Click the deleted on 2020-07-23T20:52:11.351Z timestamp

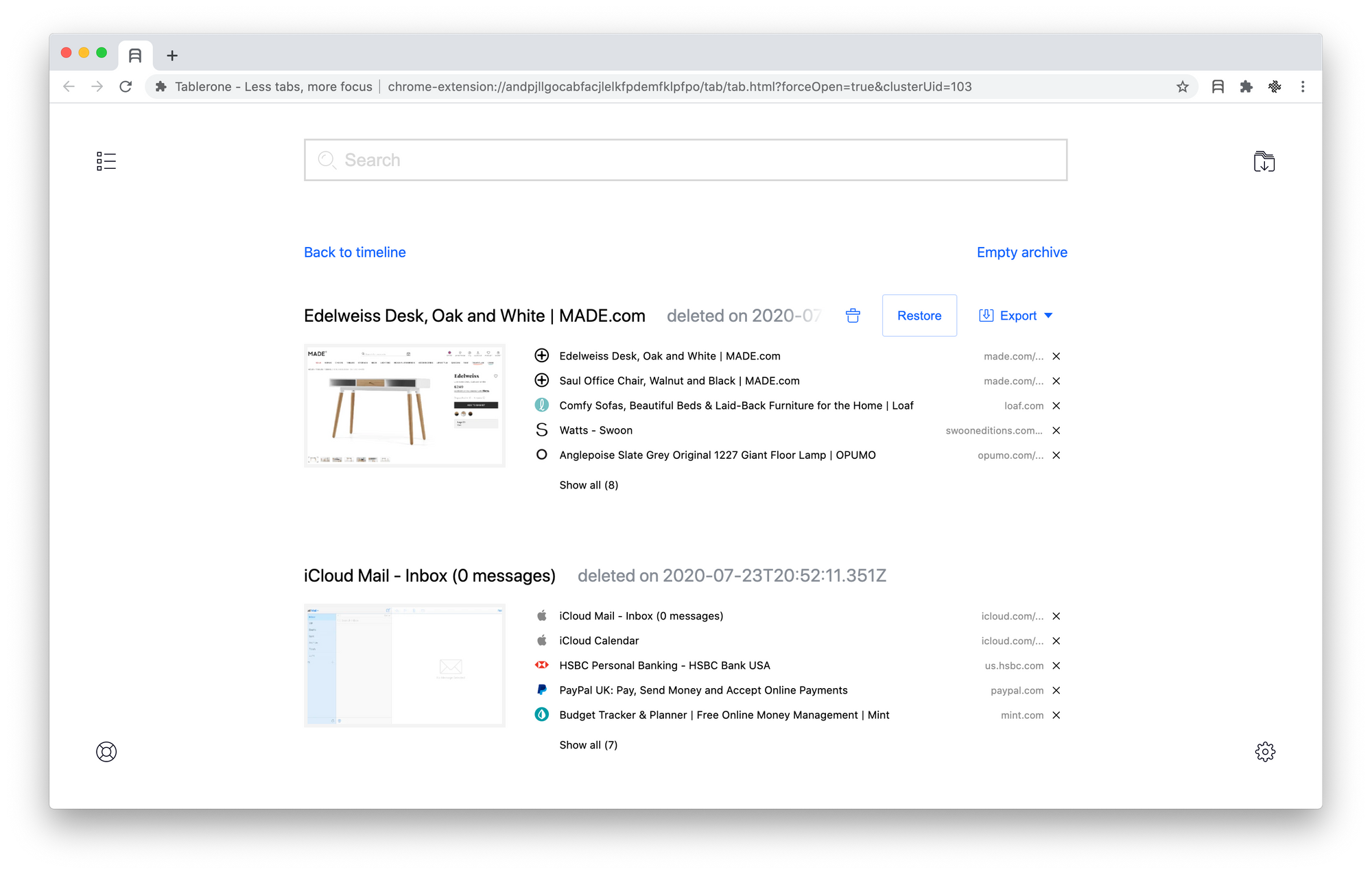click(x=732, y=576)
